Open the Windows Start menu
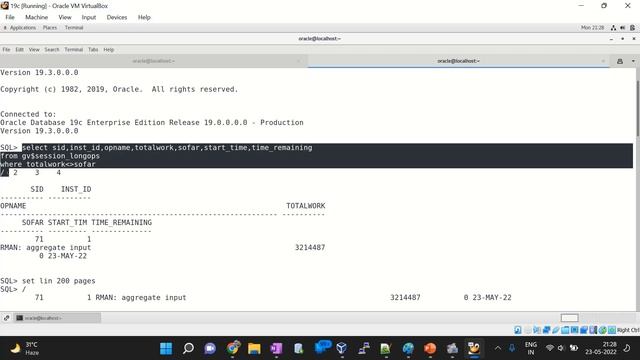Image resolution: width=640 pixels, height=360 pixels. [x=166, y=348]
